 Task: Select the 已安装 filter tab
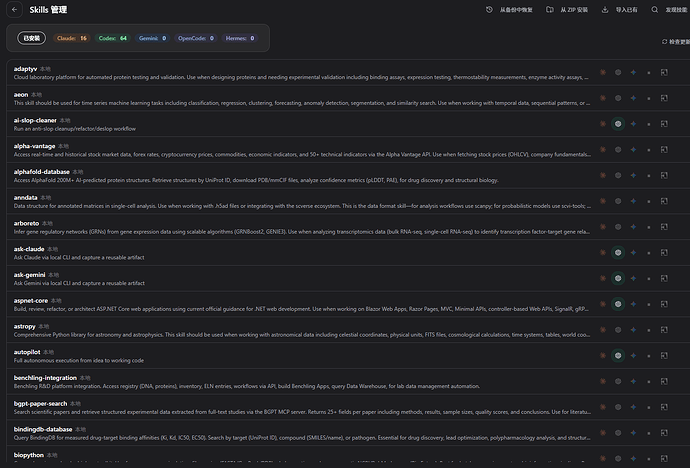click(x=32, y=38)
